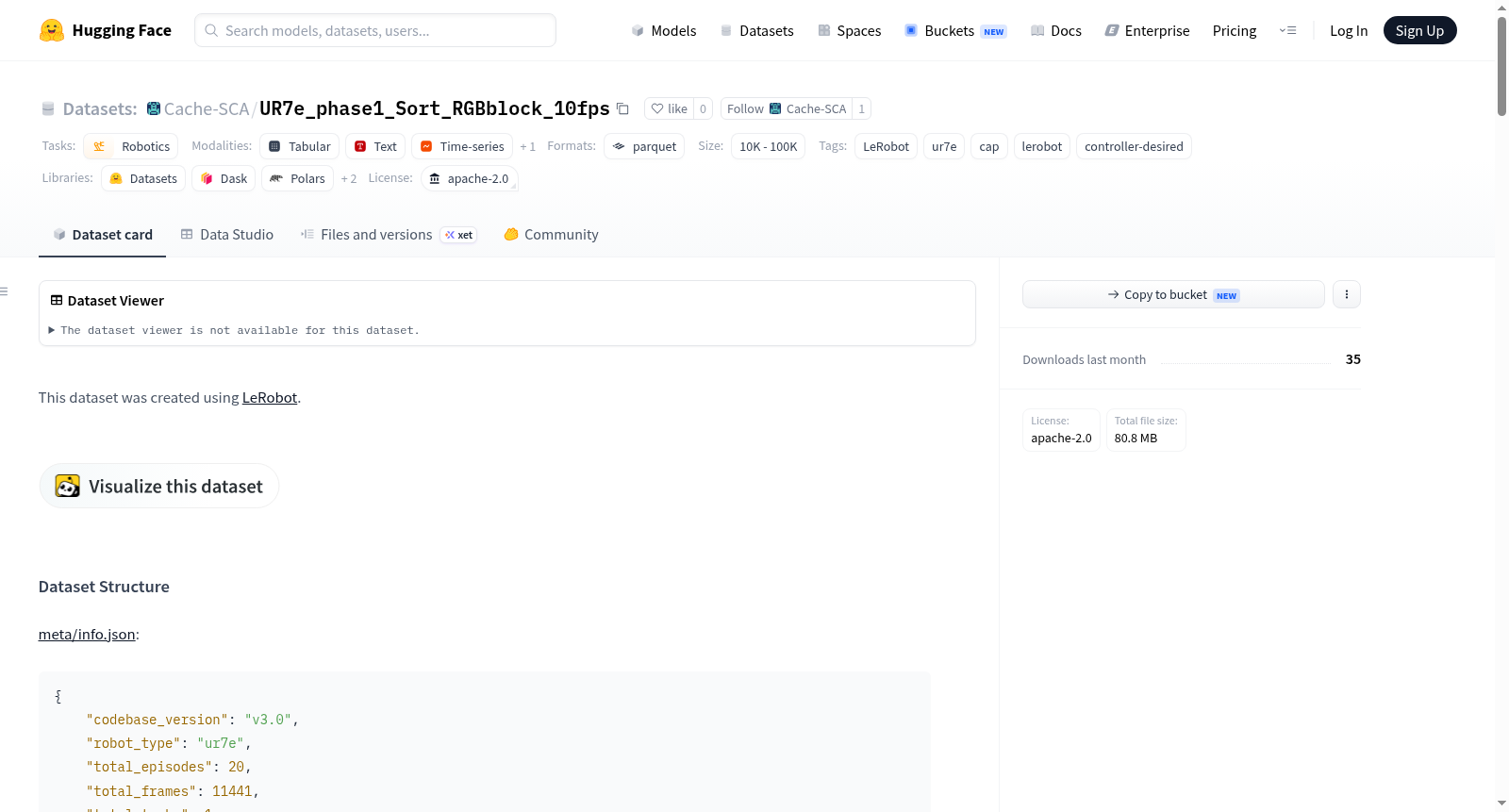Expand the extra navigation menu dropdown
Screen dimensions: 1509x812
point(1287,30)
